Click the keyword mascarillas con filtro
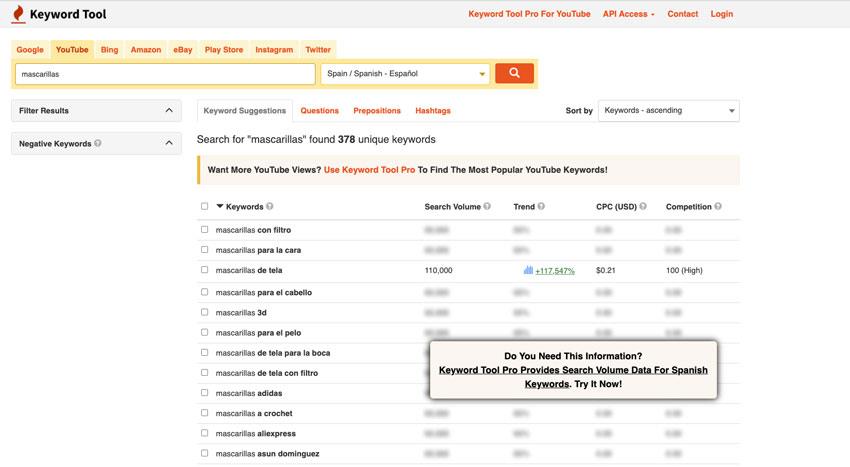850x467 pixels. pyautogui.click(x=253, y=230)
